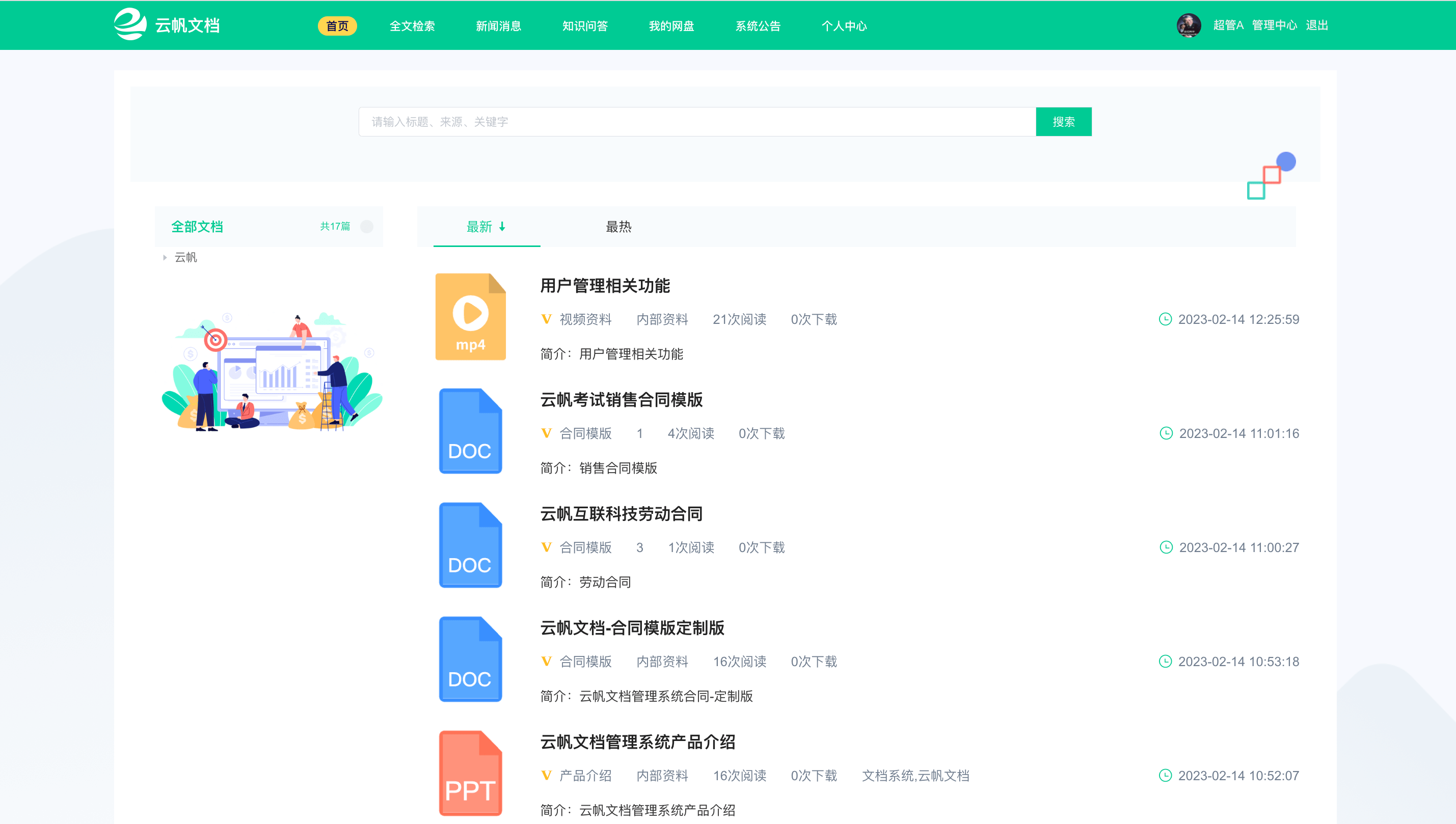Screen dimensions: 1456x824
Task: Open the 云帆互联科技劳动合同 document title
Action: coord(622,514)
